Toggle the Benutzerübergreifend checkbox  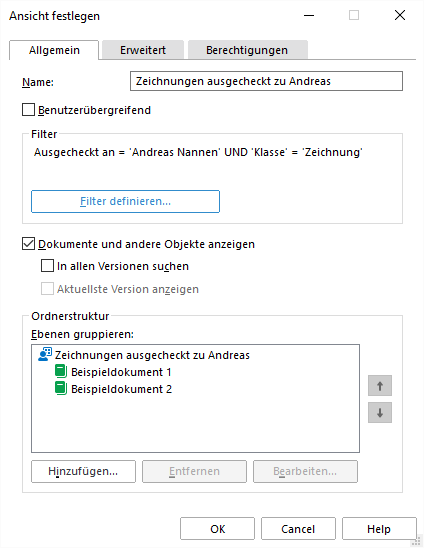coord(28,109)
